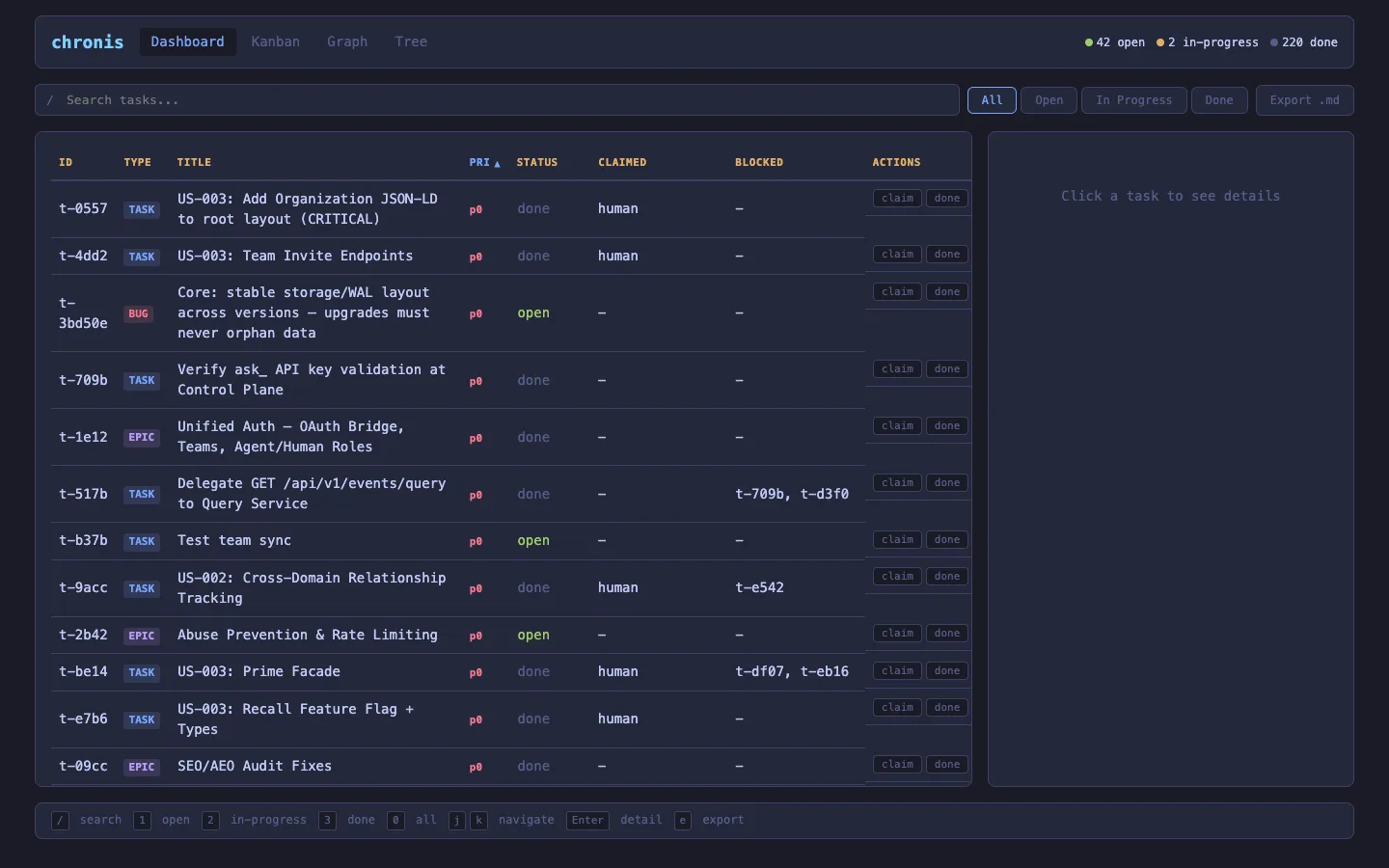Click the BUG type badge
Viewport: 1389px width, 868px height.
point(138,313)
